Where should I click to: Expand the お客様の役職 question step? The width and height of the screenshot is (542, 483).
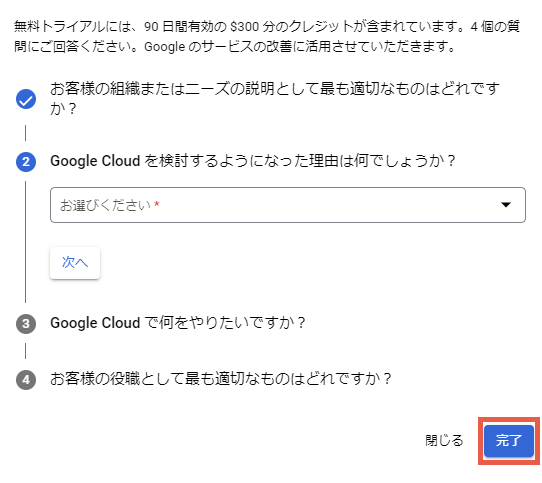pyautogui.click(x=221, y=379)
